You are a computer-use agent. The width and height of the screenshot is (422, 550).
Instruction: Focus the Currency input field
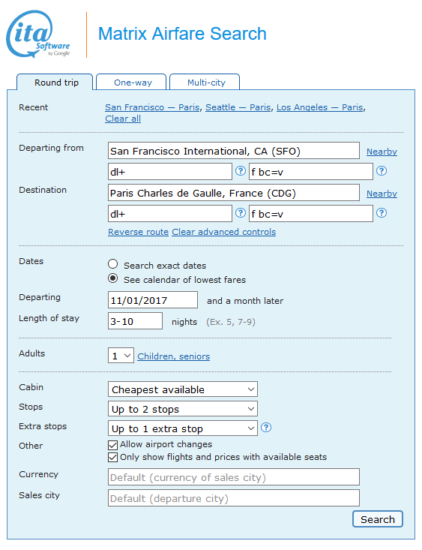[234, 477]
